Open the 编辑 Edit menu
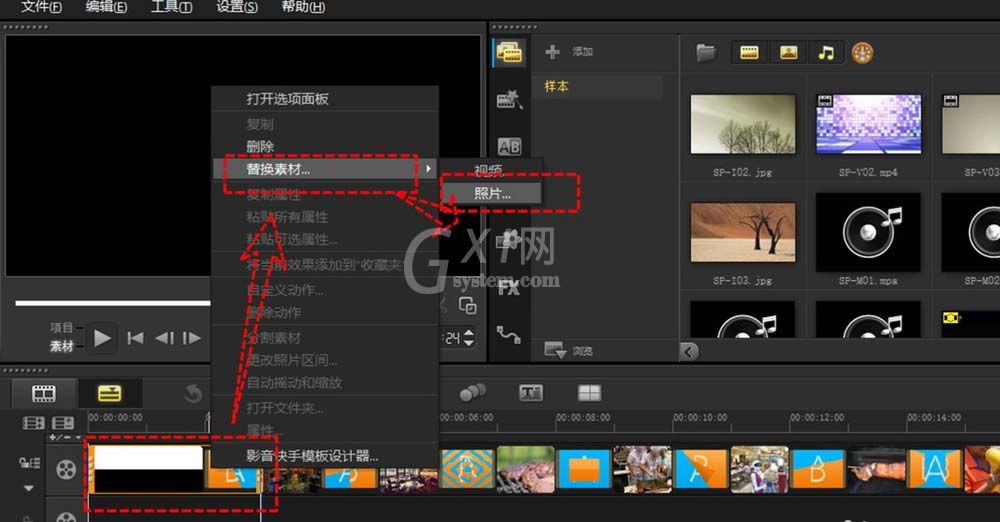 [x=106, y=6]
